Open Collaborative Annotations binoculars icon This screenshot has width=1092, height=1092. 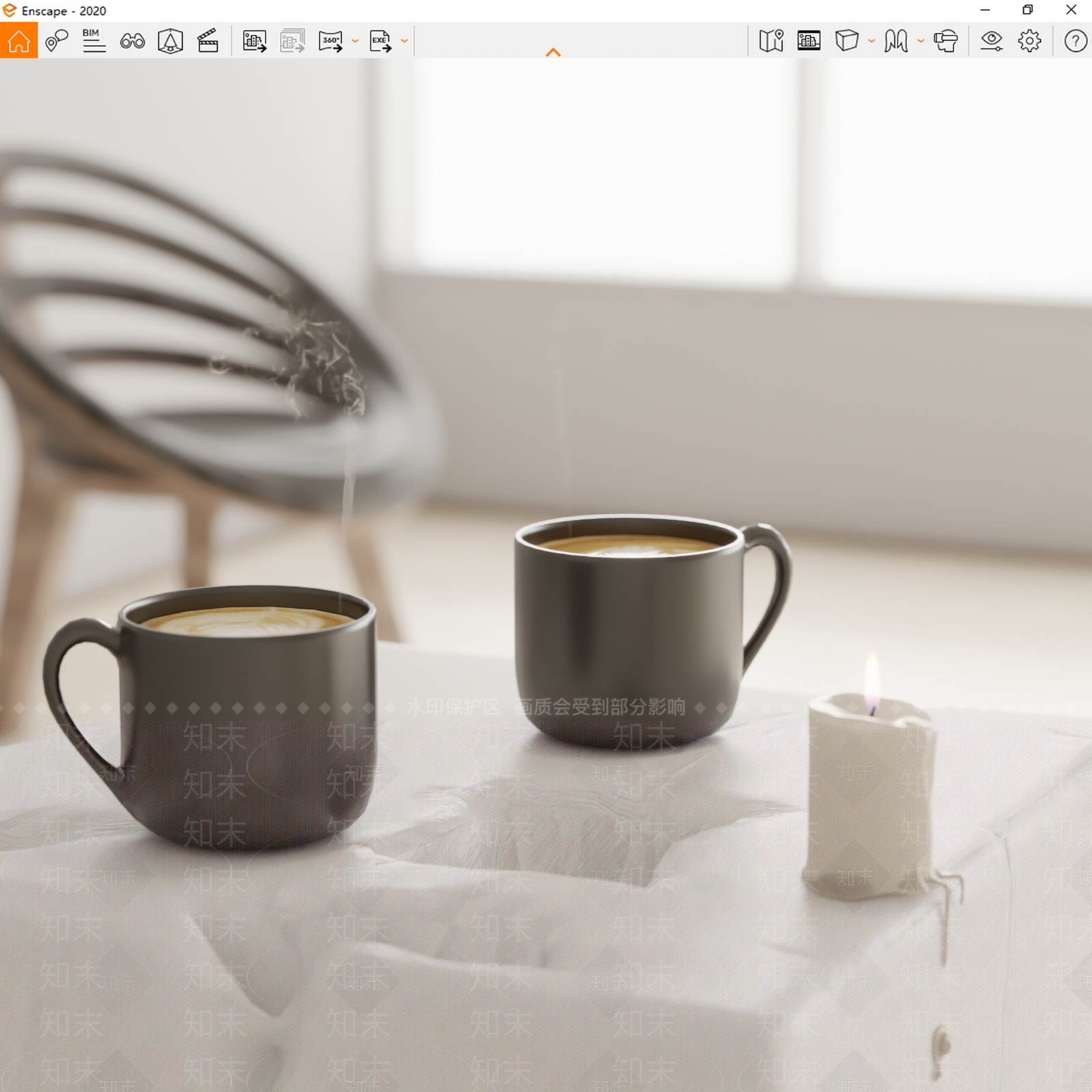tap(132, 41)
